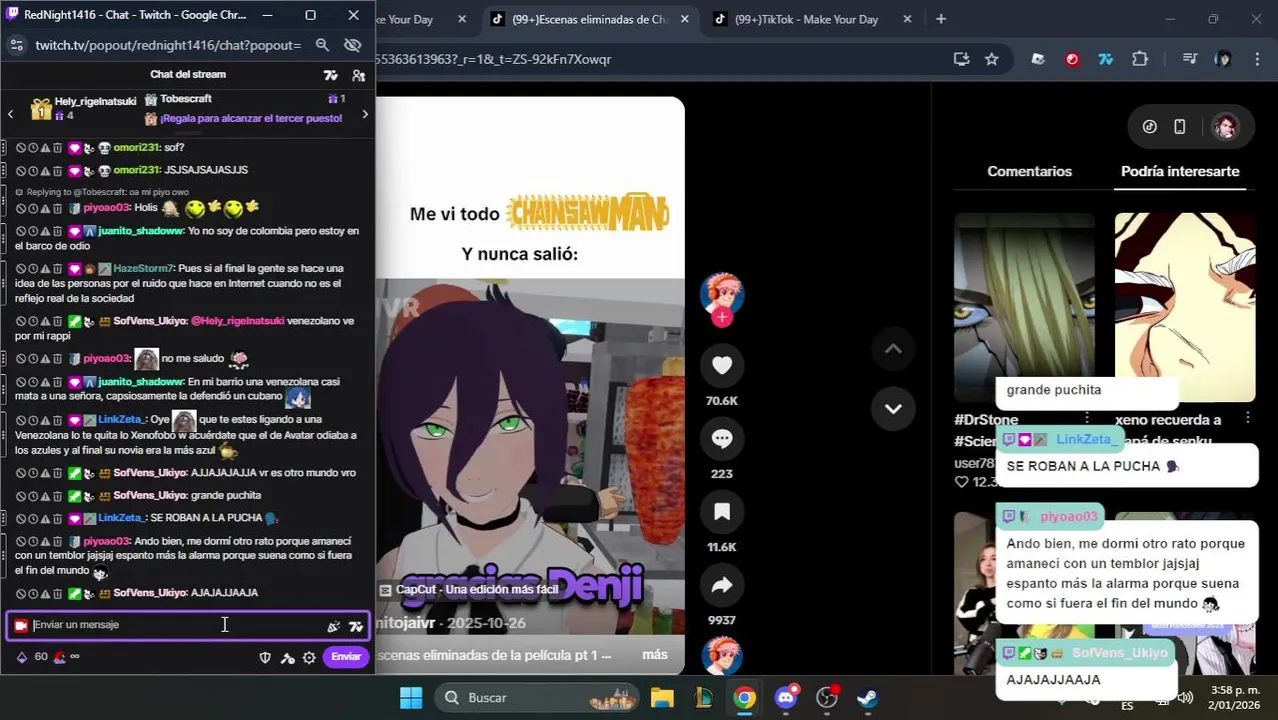Open Steam from taskbar

(867, 697)
